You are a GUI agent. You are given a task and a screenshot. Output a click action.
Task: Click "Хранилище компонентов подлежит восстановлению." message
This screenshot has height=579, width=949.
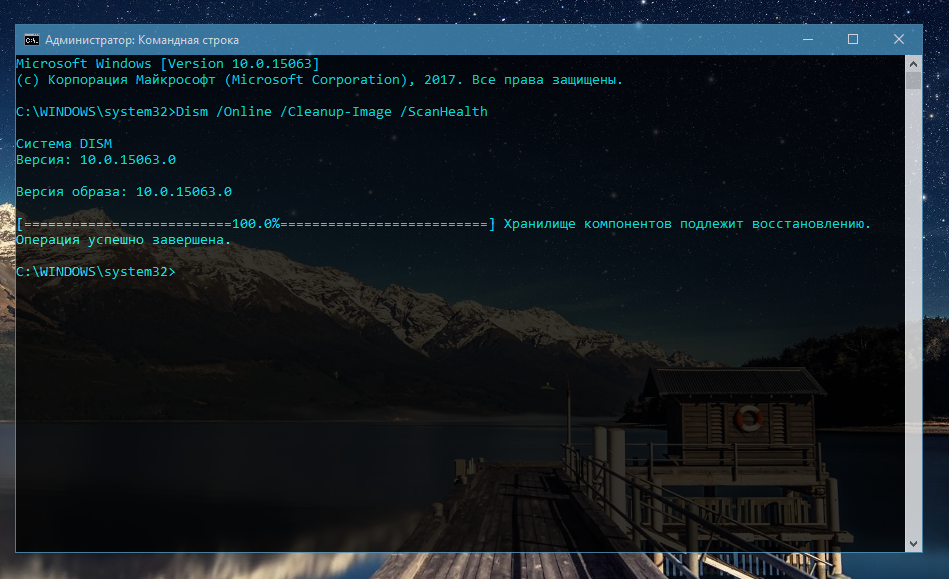click(x=687, y=224)
